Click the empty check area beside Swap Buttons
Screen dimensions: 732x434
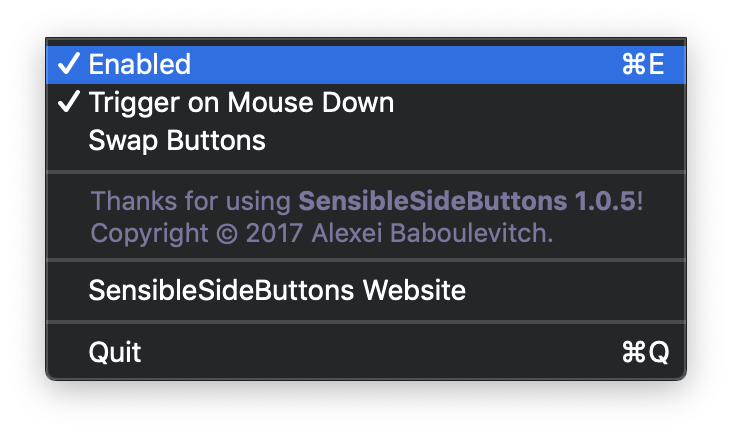pyautogui.click(x=69, y=140)
